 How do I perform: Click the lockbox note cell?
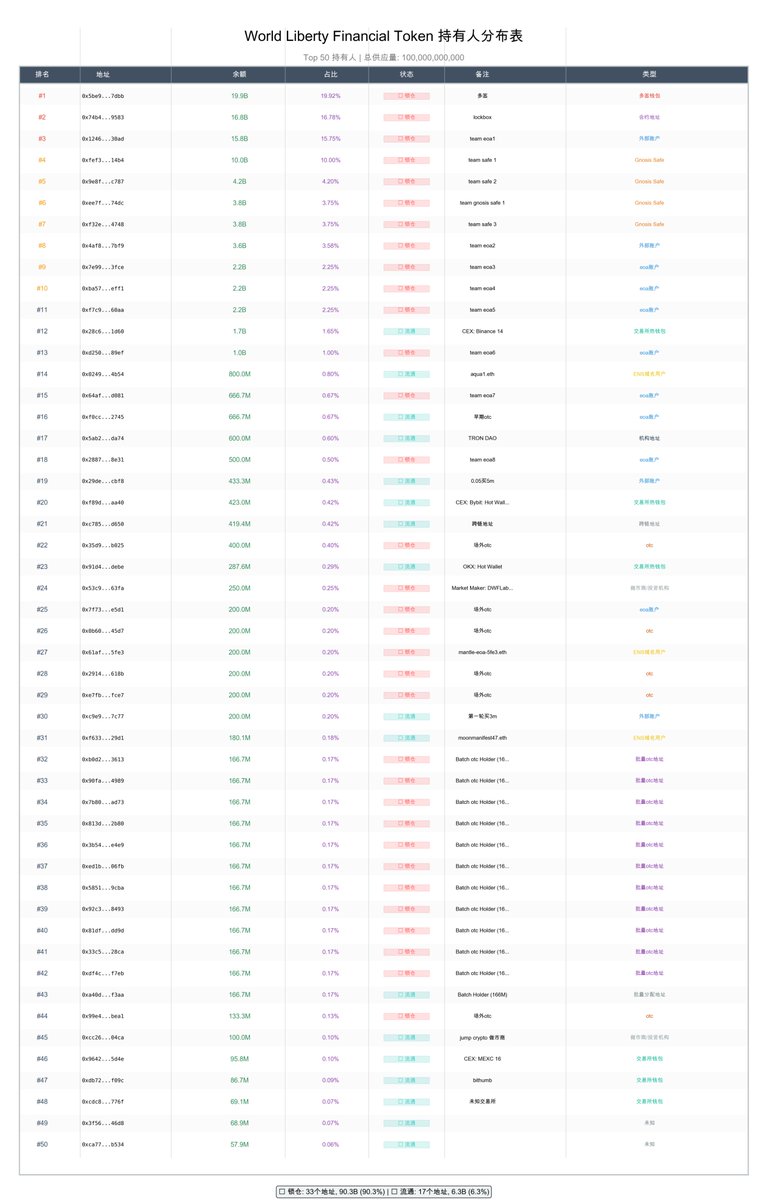(483, 117)
